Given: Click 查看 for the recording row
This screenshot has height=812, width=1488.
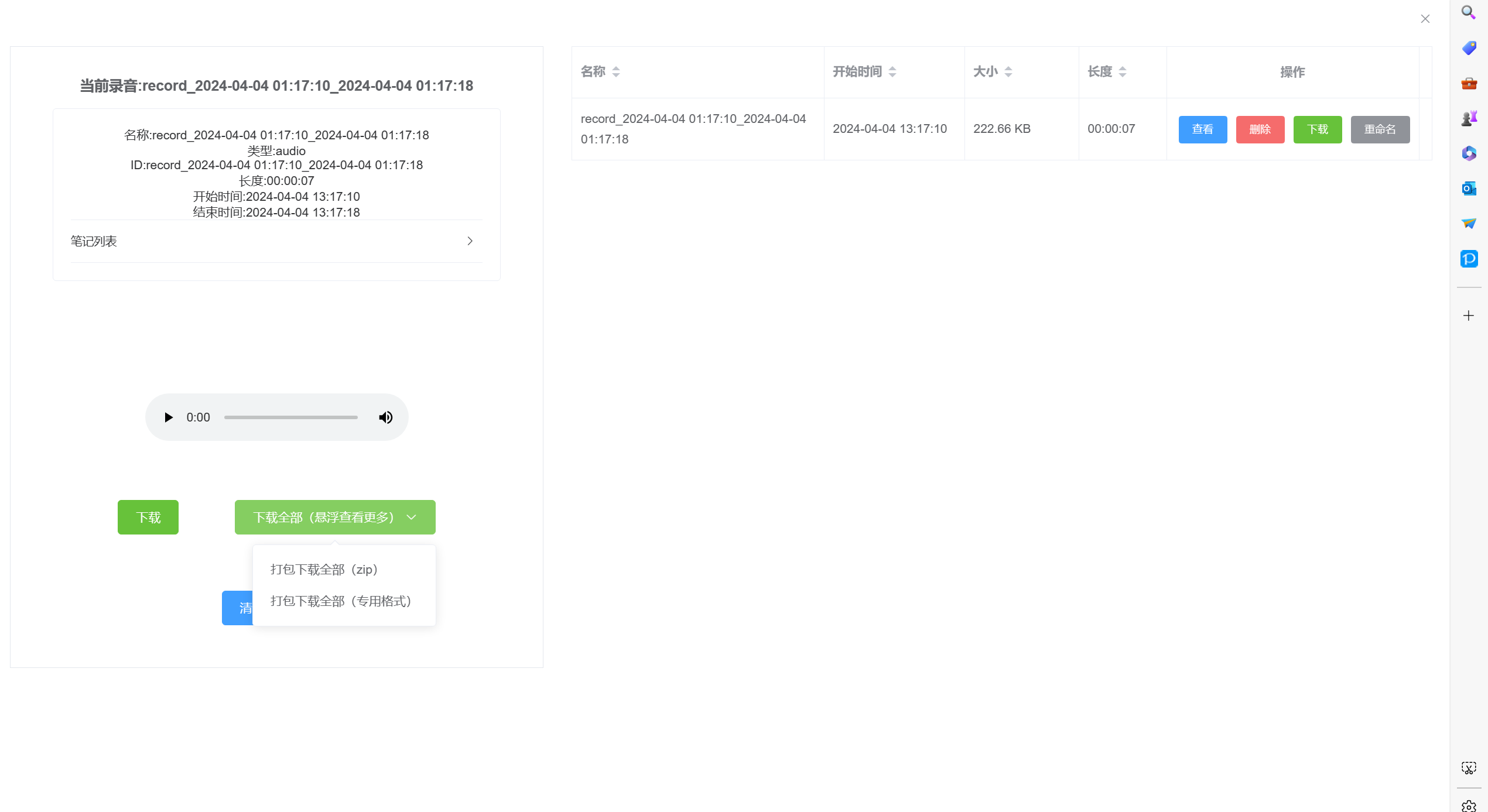Looking at the screenshot, I should pos(1203,129).
